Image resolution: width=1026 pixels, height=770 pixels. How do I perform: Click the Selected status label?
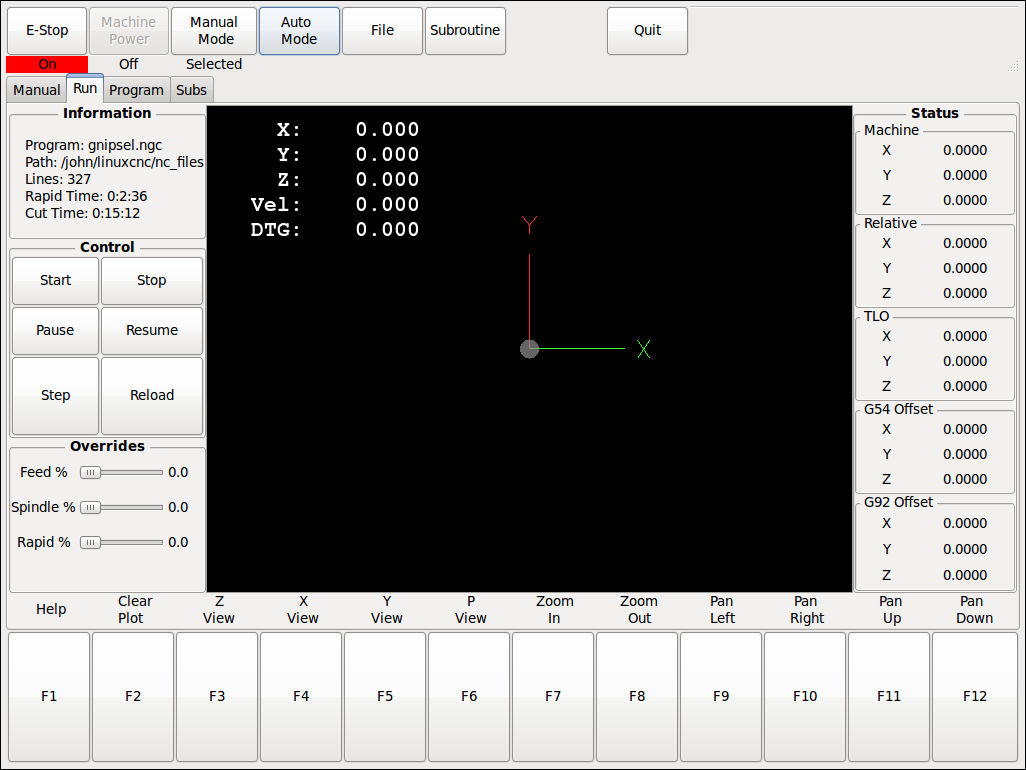coord(214,64)
